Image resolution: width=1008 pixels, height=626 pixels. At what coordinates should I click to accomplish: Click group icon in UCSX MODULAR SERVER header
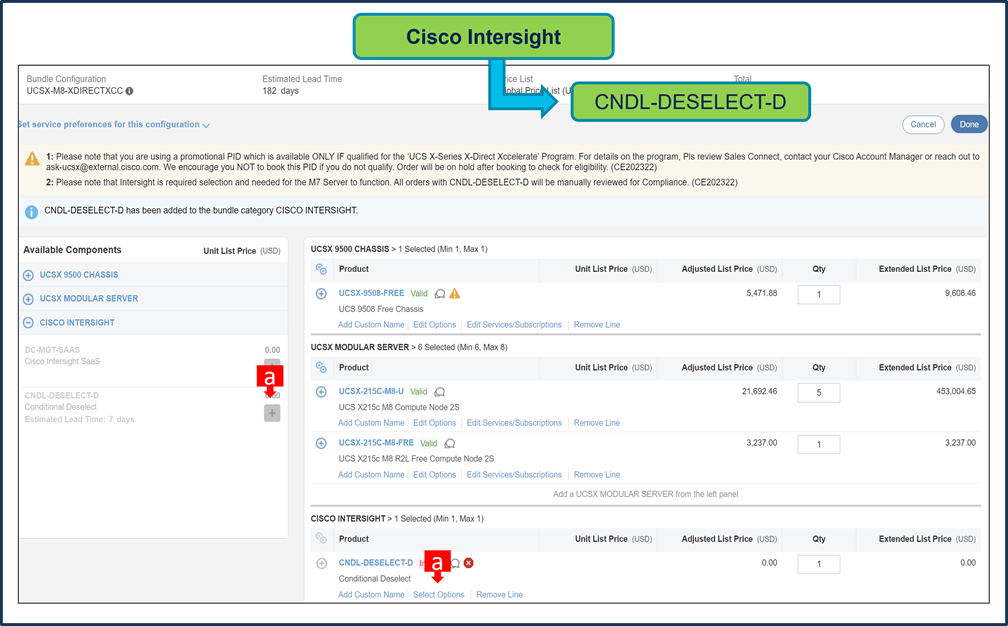[321, 368]
